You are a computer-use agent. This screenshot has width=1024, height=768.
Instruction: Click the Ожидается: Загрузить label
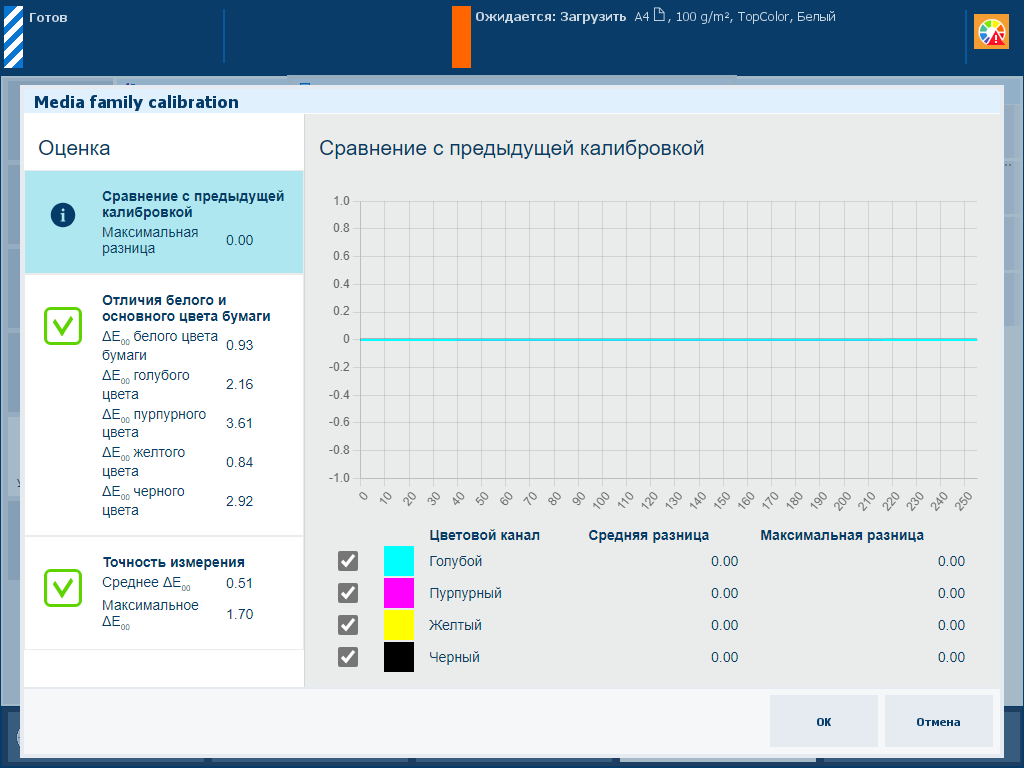pyautogui.click(x=551, y=17)
